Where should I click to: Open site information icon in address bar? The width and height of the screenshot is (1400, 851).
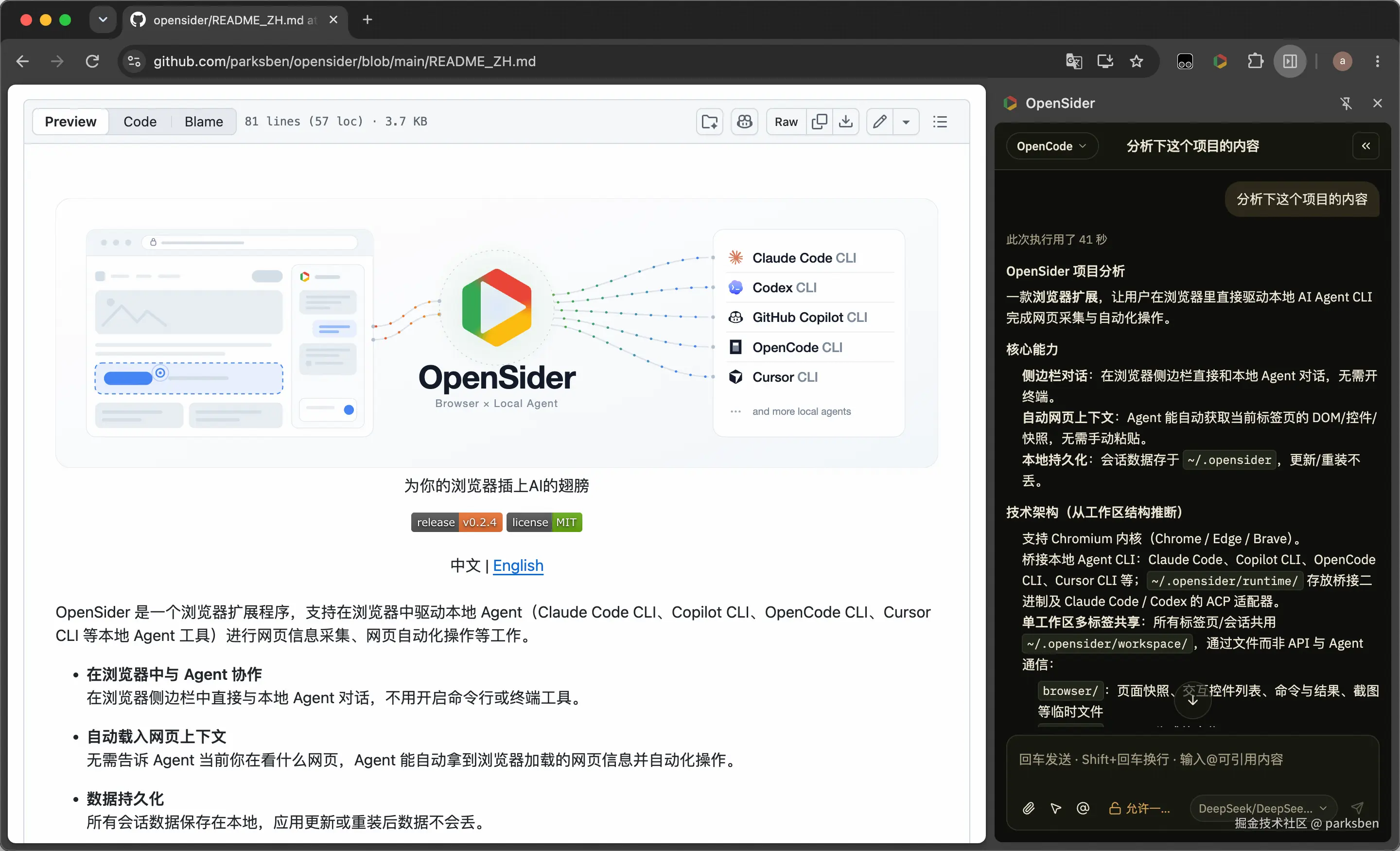point(134,61)
